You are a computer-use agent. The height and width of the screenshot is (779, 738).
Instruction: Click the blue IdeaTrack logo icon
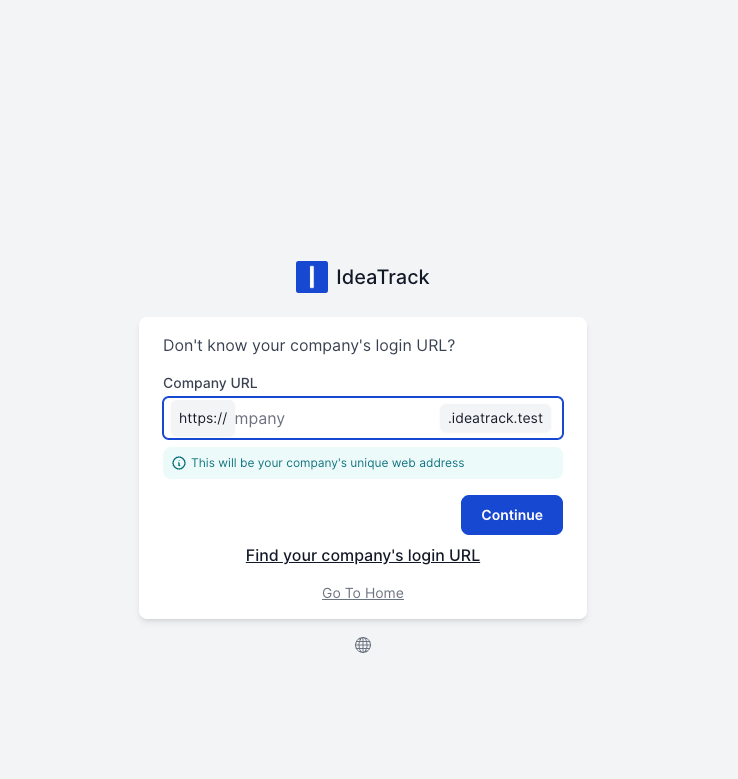(312, 277)
